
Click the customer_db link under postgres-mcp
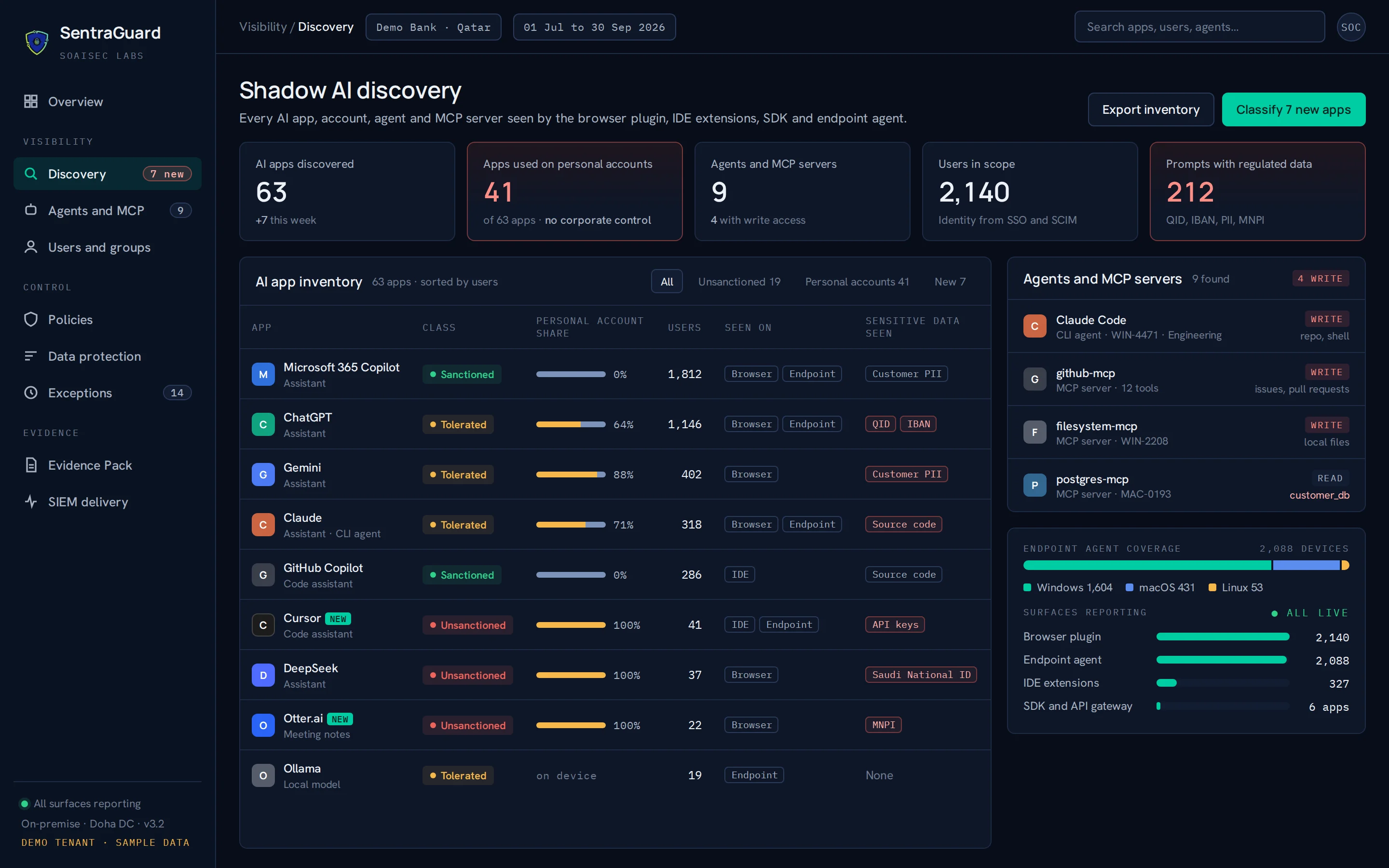click(x=1319, y=495)
